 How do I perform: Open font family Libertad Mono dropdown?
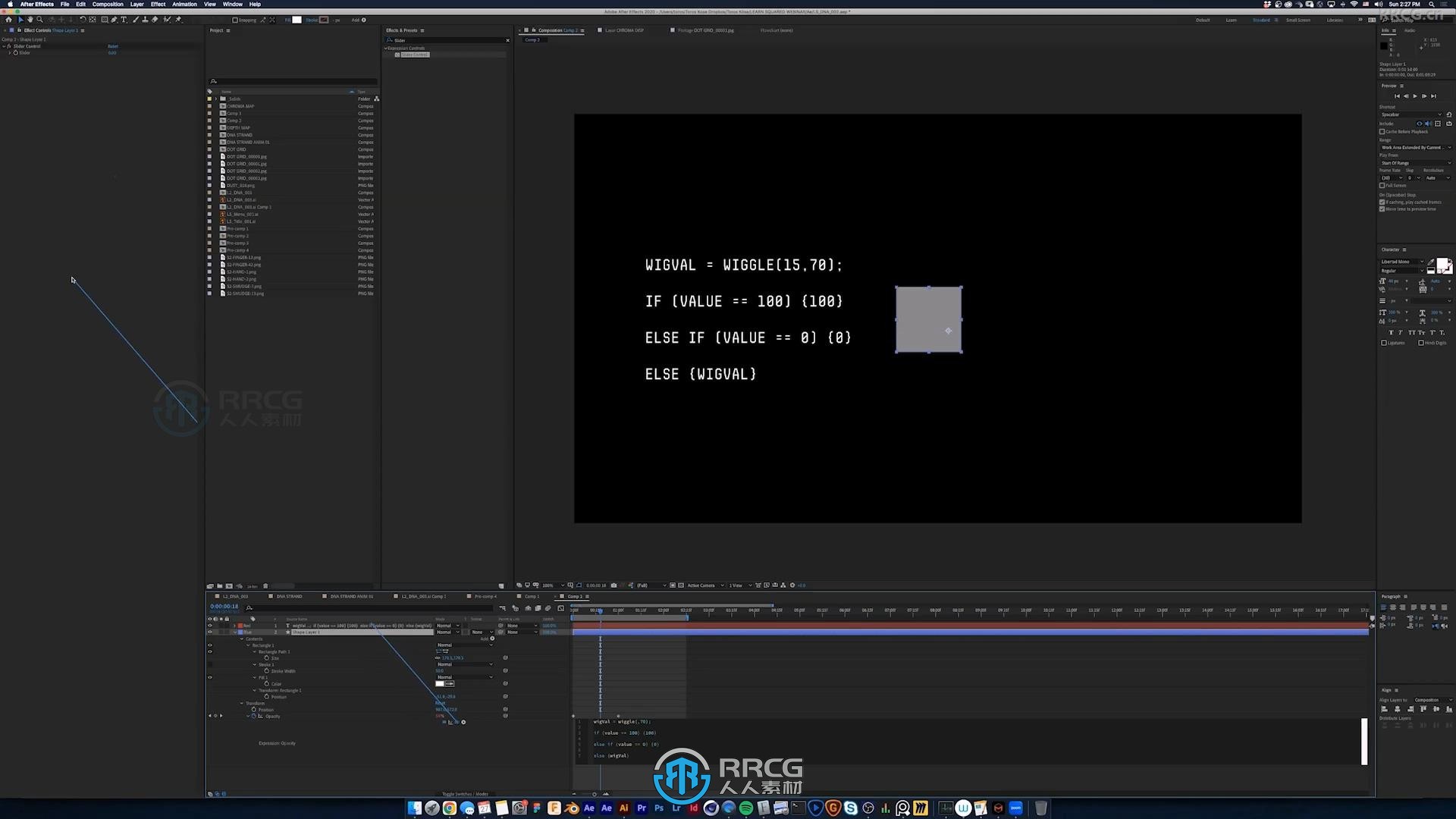[1402, 262]
